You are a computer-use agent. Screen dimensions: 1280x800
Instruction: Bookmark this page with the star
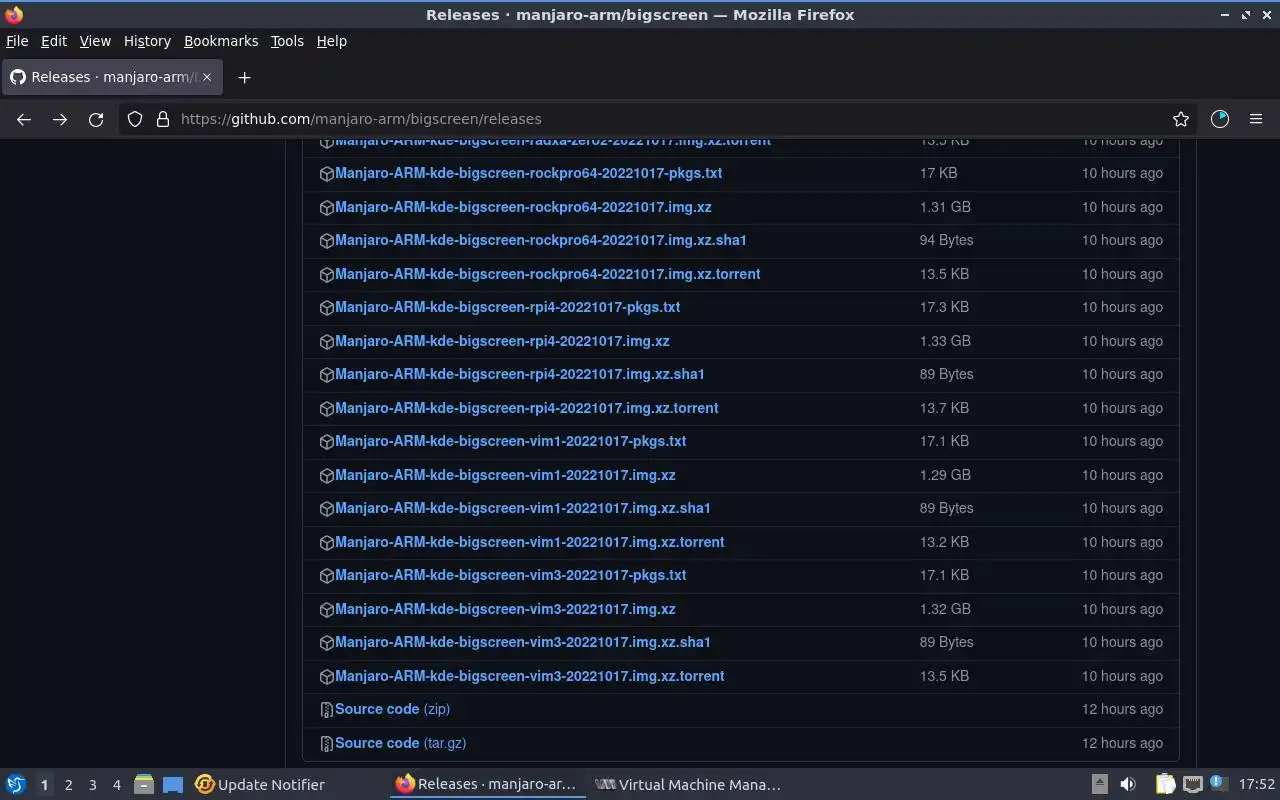coord(1181,119)
